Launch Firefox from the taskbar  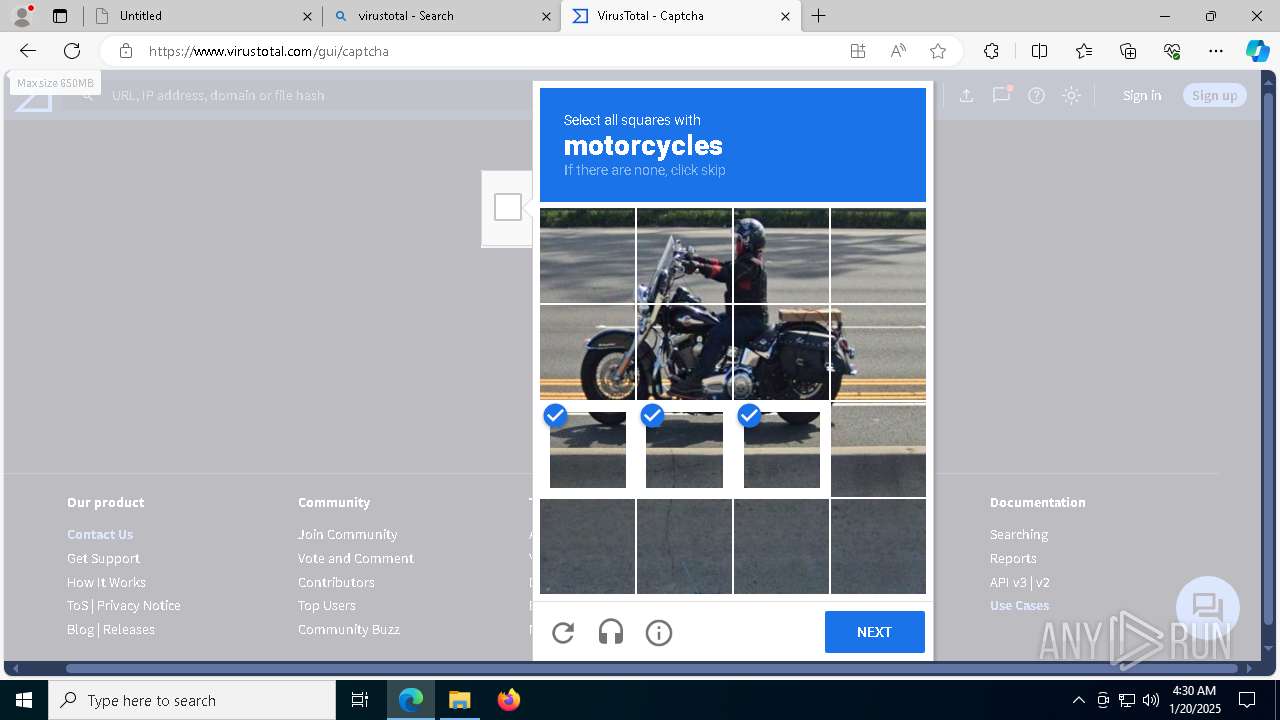pos(508,700)
